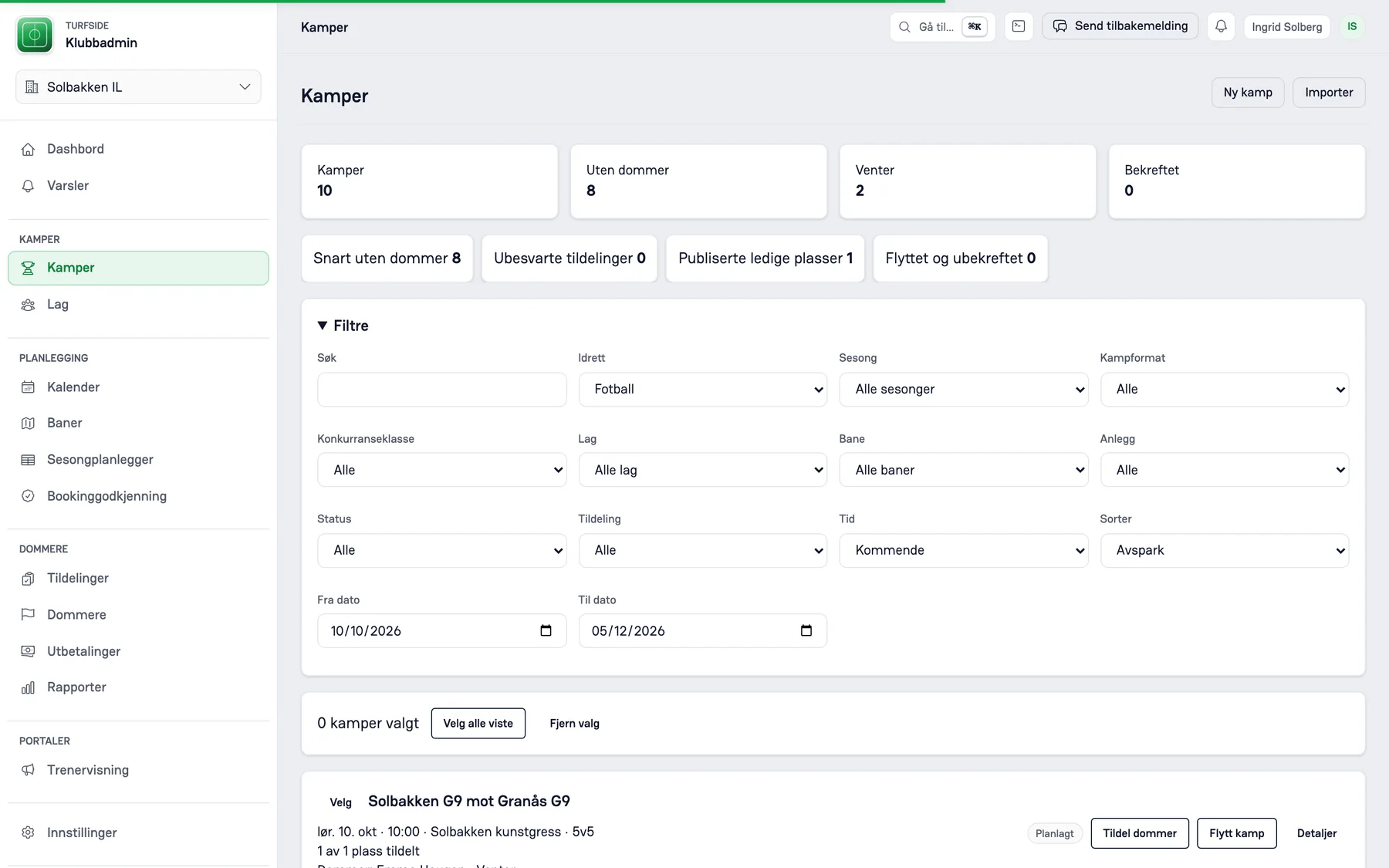The image size is (1389, 868).
Task: Open Varsler in the sidebar
Action: [x=139, y=186]
